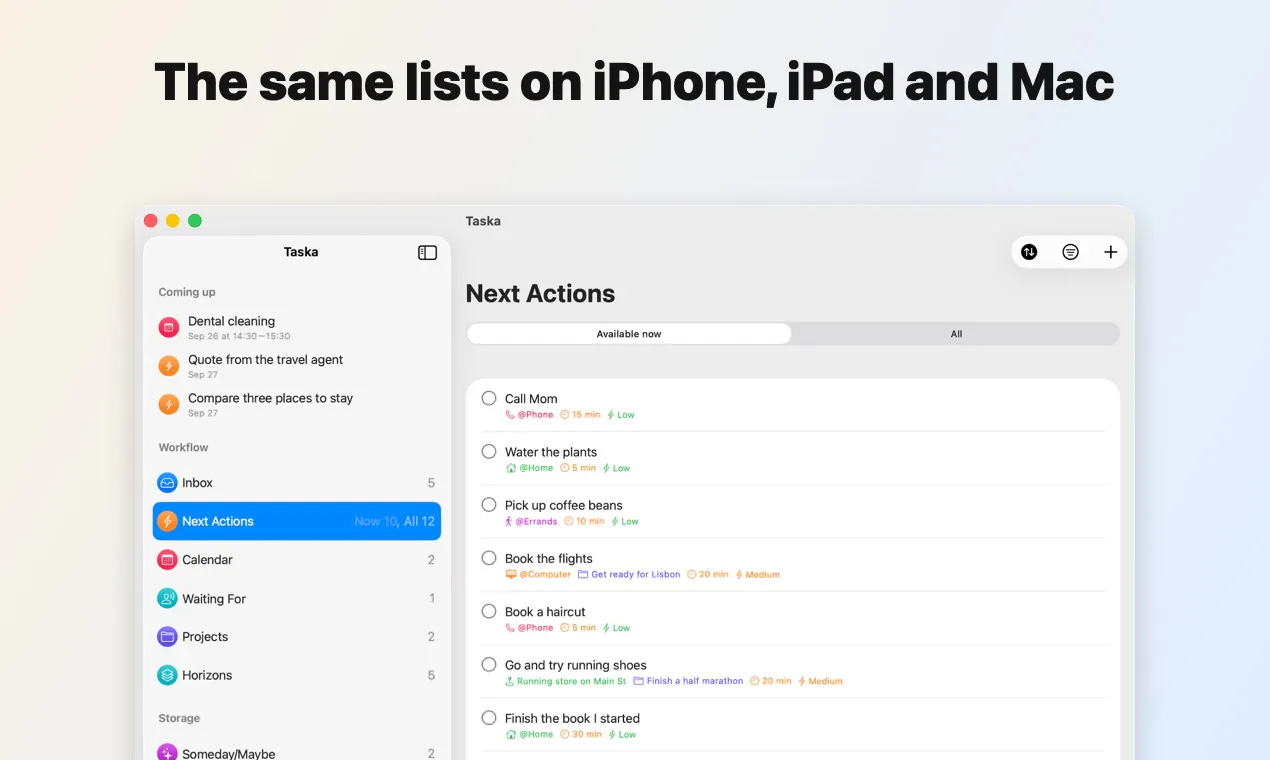Open the Projects list
The image size is (1270, 760).
click(296, 637)
